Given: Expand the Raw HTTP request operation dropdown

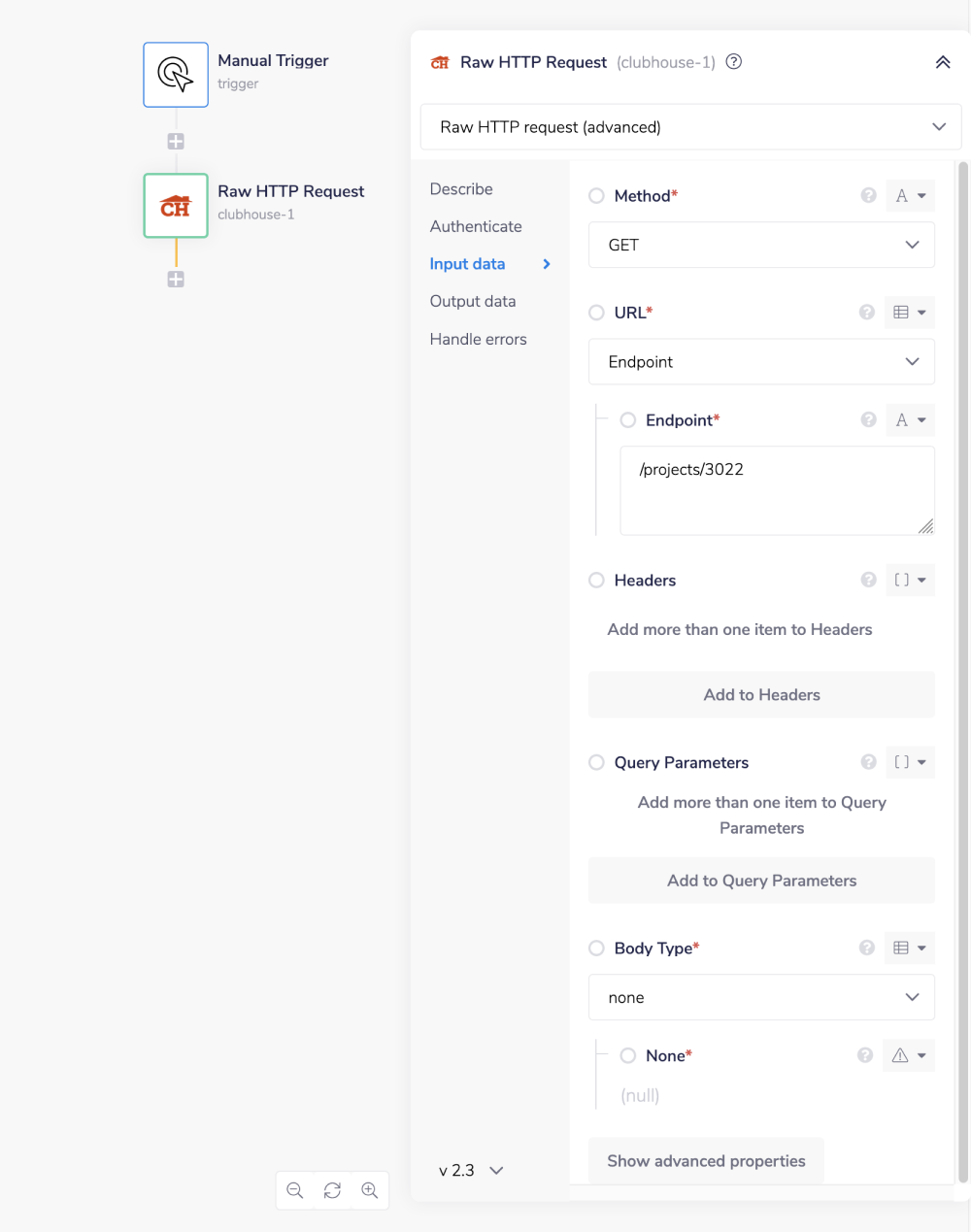Looking at the screenshot, I should tap(690, 127).
